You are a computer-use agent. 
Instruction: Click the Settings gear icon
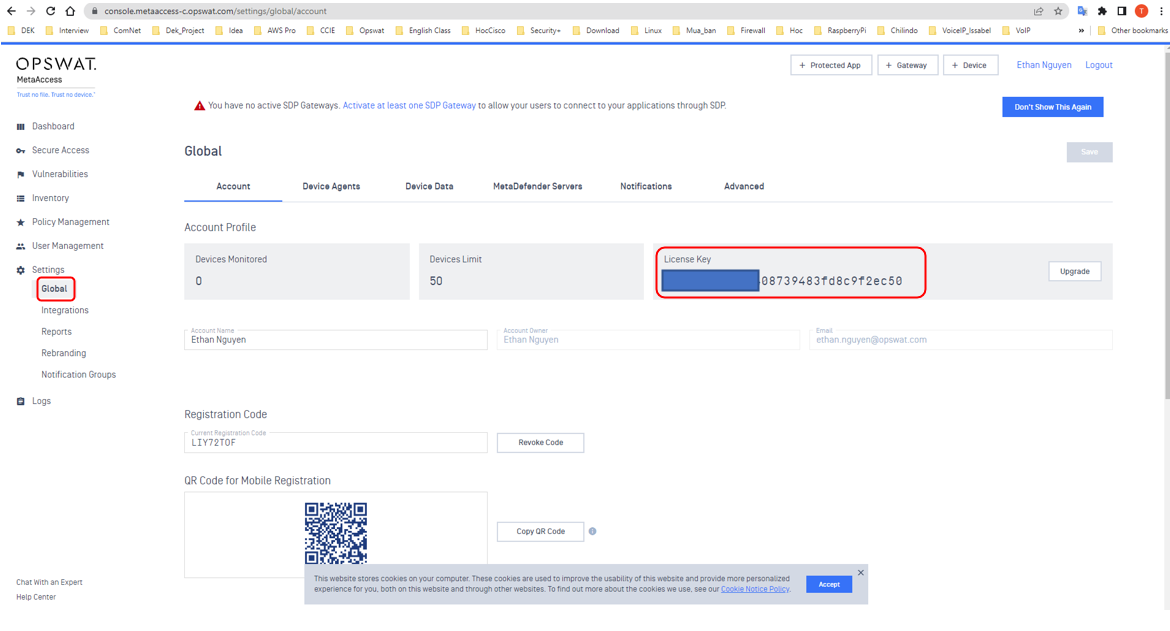pyautogui.click(x=20, y=270)
